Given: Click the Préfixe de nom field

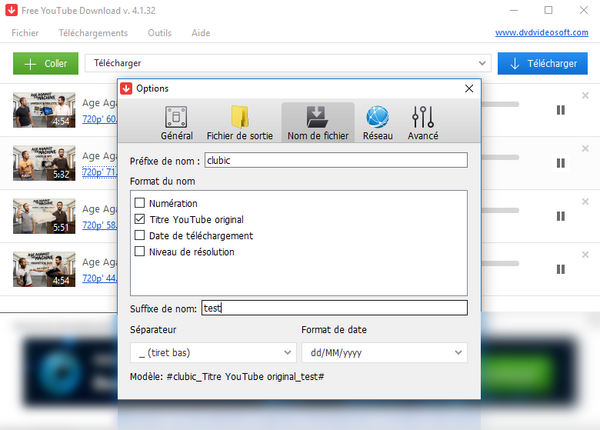Looking at the screenshot, I should [336, 160].
